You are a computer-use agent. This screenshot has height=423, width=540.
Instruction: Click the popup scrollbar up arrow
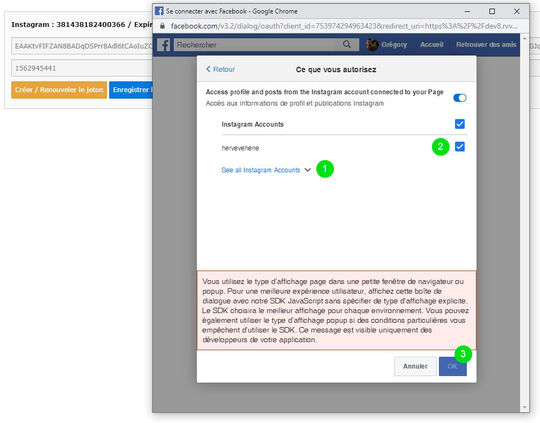525,38
